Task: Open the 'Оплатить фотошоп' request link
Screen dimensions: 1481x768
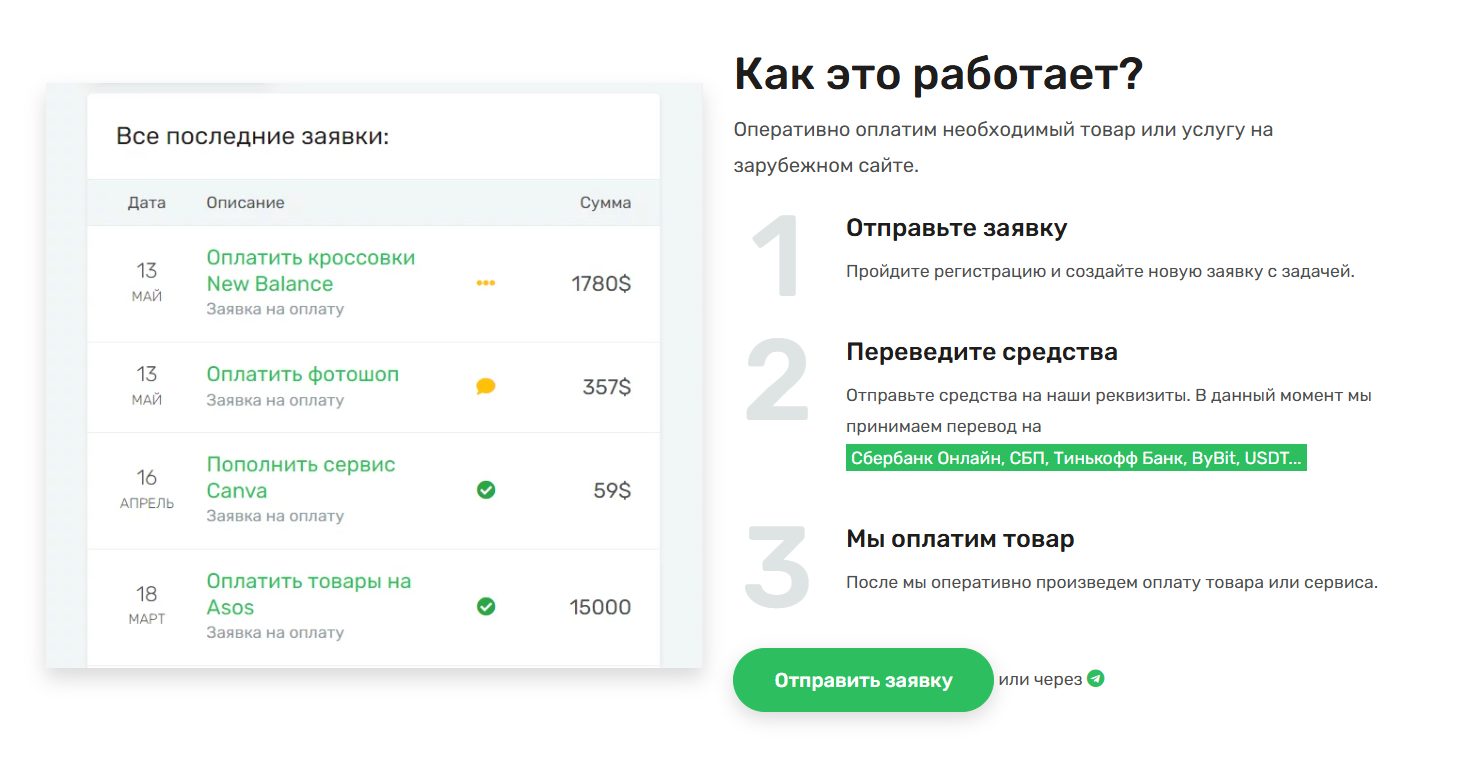Action: [x=302, y=374]
